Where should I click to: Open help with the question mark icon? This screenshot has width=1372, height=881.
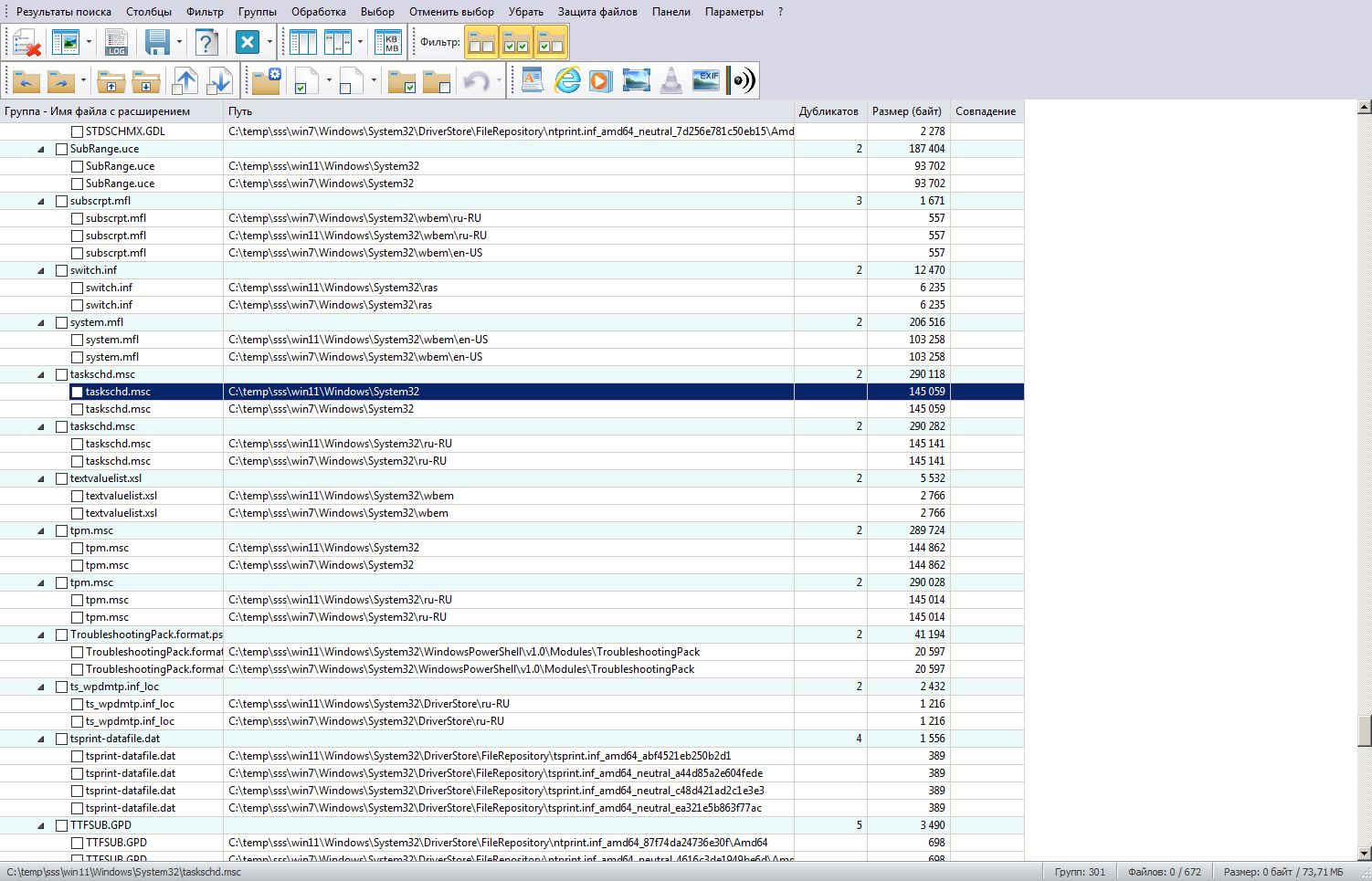(207, 42)
